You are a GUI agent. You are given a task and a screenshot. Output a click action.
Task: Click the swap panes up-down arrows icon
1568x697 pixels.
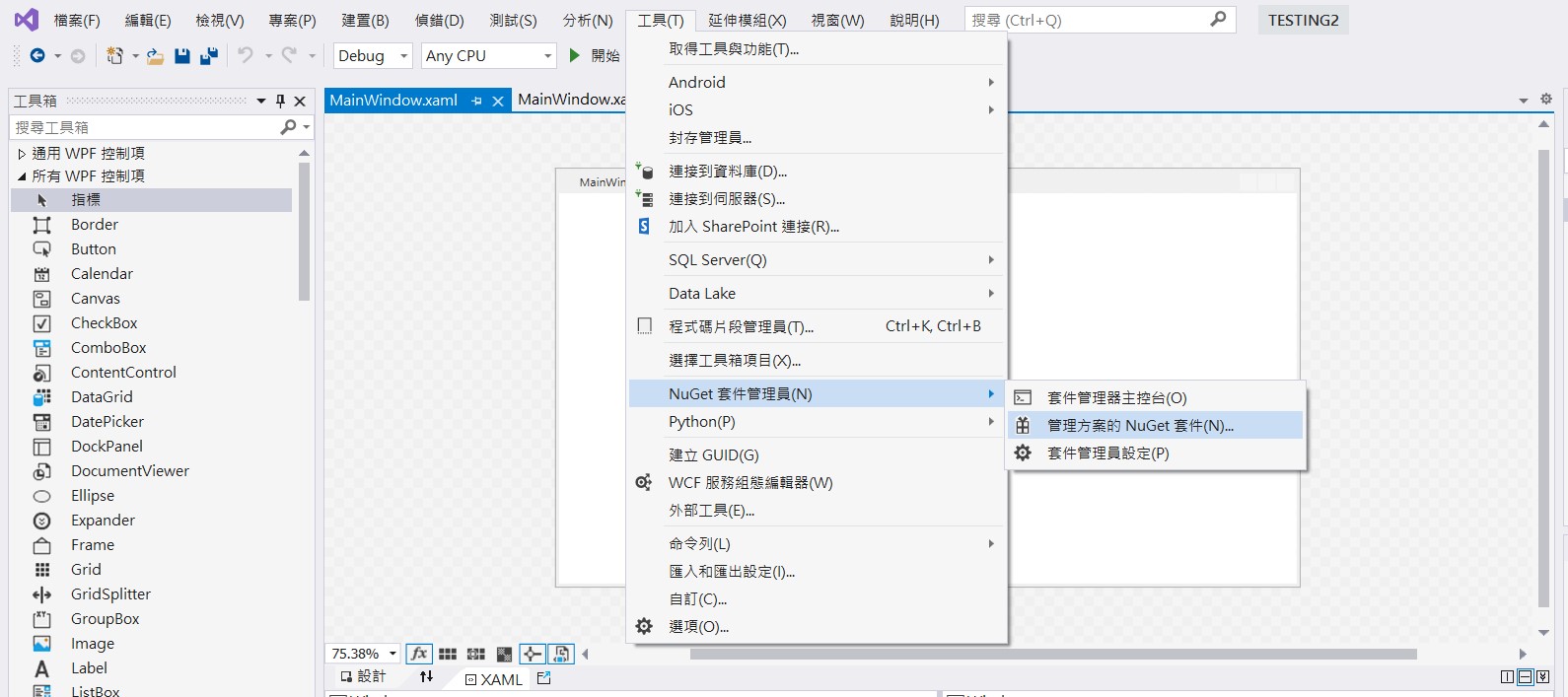point(426,677)
